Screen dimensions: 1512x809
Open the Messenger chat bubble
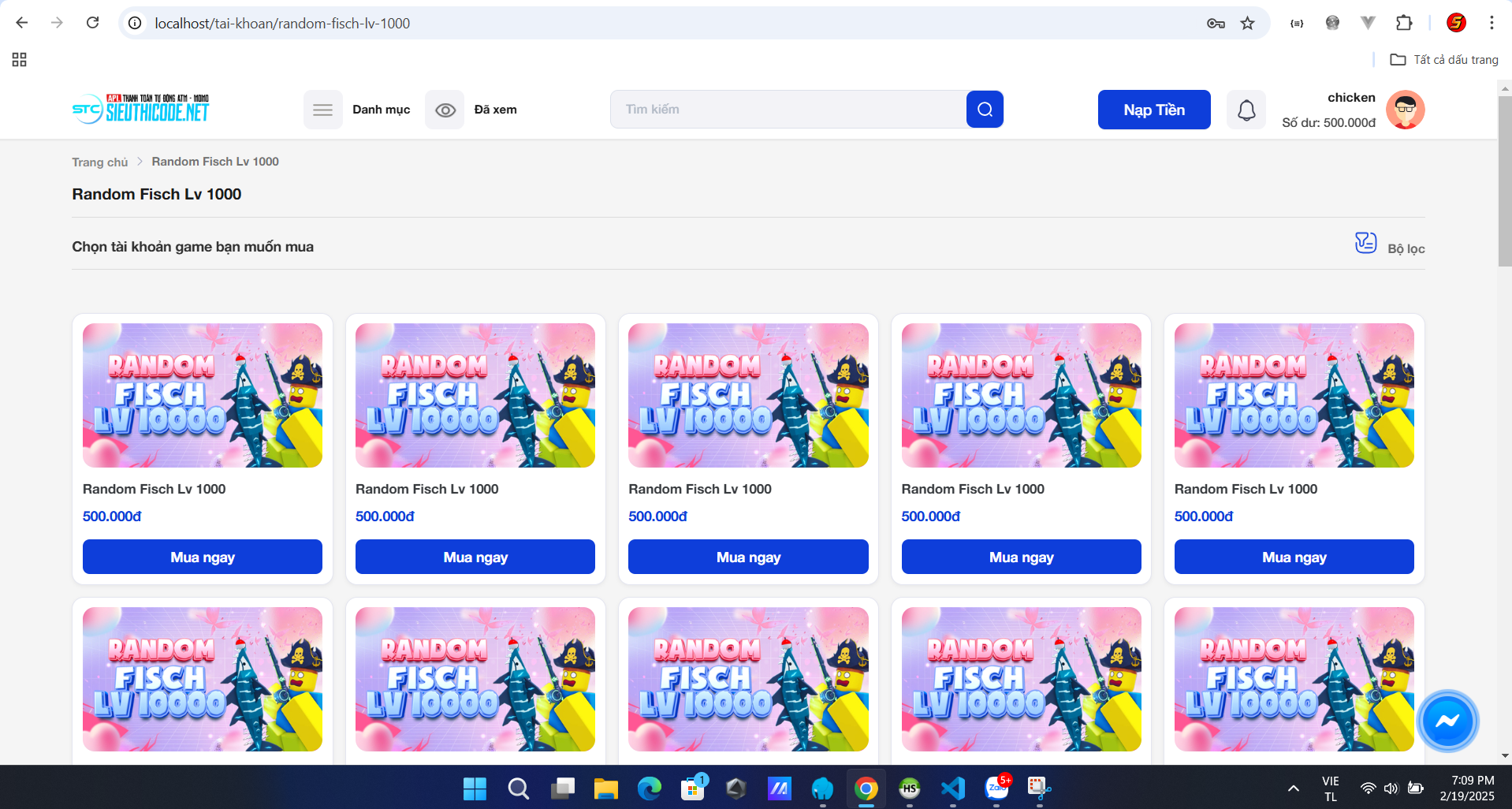pyautogui.click(x=1447, y=721)
